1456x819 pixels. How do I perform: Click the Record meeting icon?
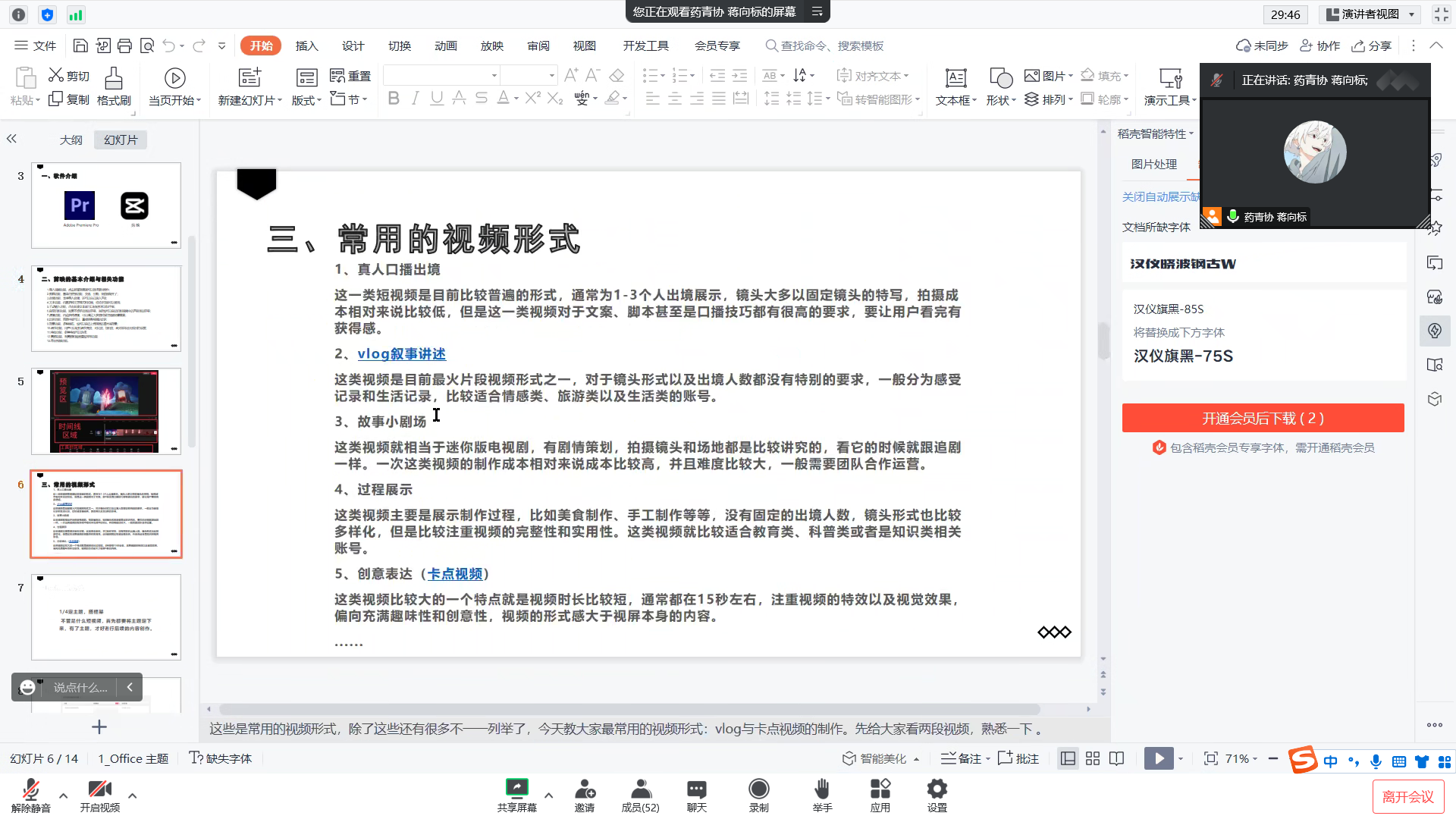758,789
